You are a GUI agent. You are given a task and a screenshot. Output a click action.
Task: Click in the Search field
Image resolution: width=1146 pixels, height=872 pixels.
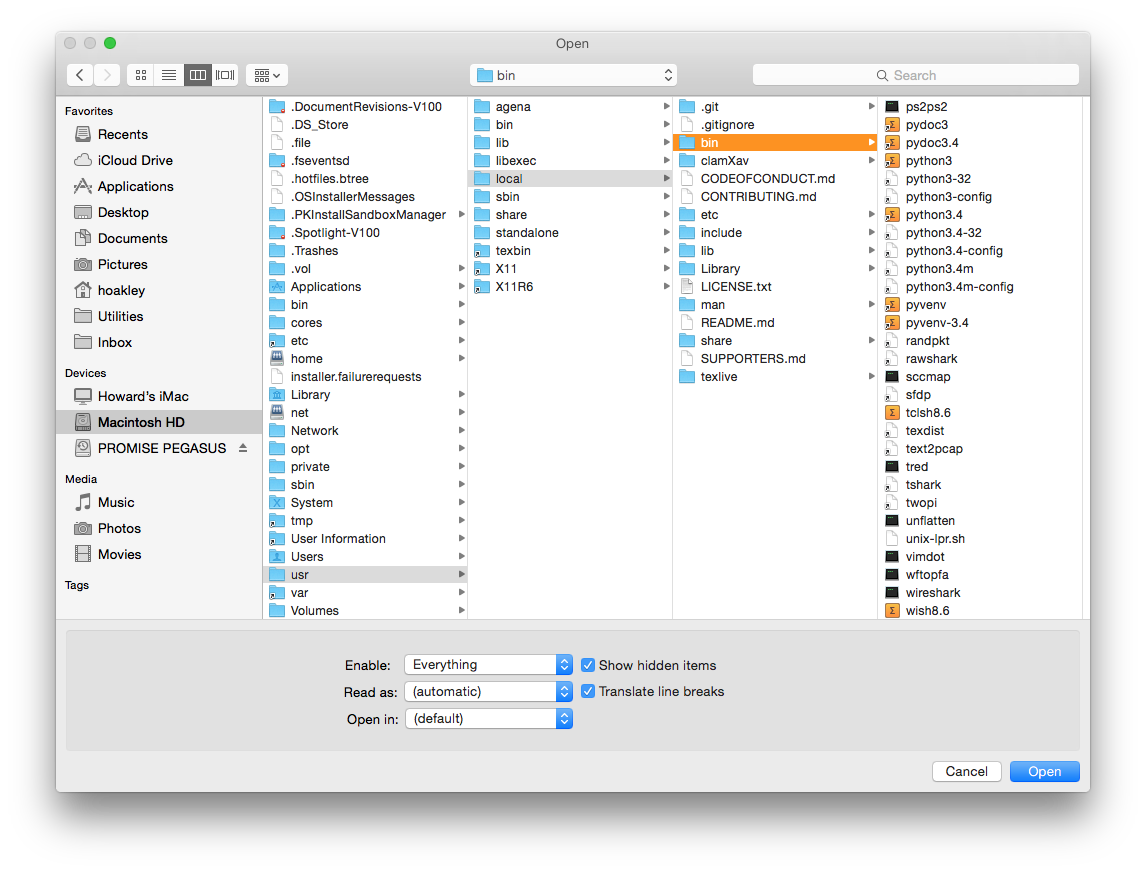915,75
